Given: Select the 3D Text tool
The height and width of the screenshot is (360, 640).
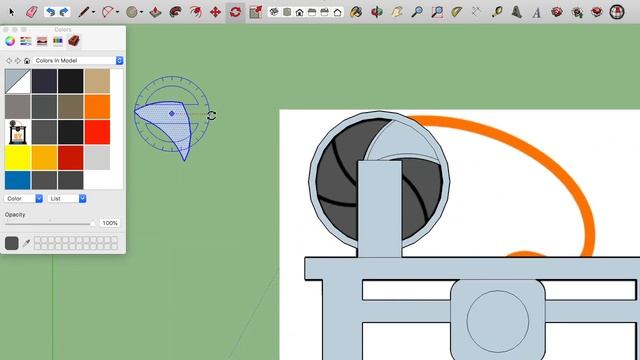Looking at the screenshot, I should (x=517, y=12).
